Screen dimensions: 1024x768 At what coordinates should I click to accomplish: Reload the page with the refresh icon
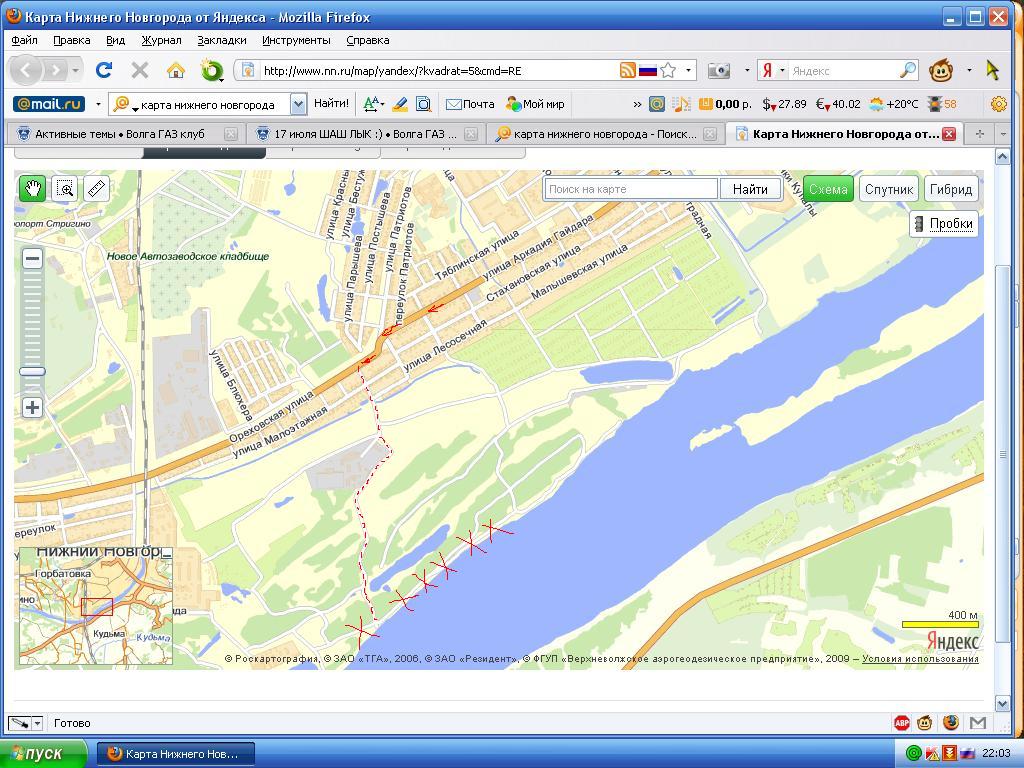tap(103, 70)
